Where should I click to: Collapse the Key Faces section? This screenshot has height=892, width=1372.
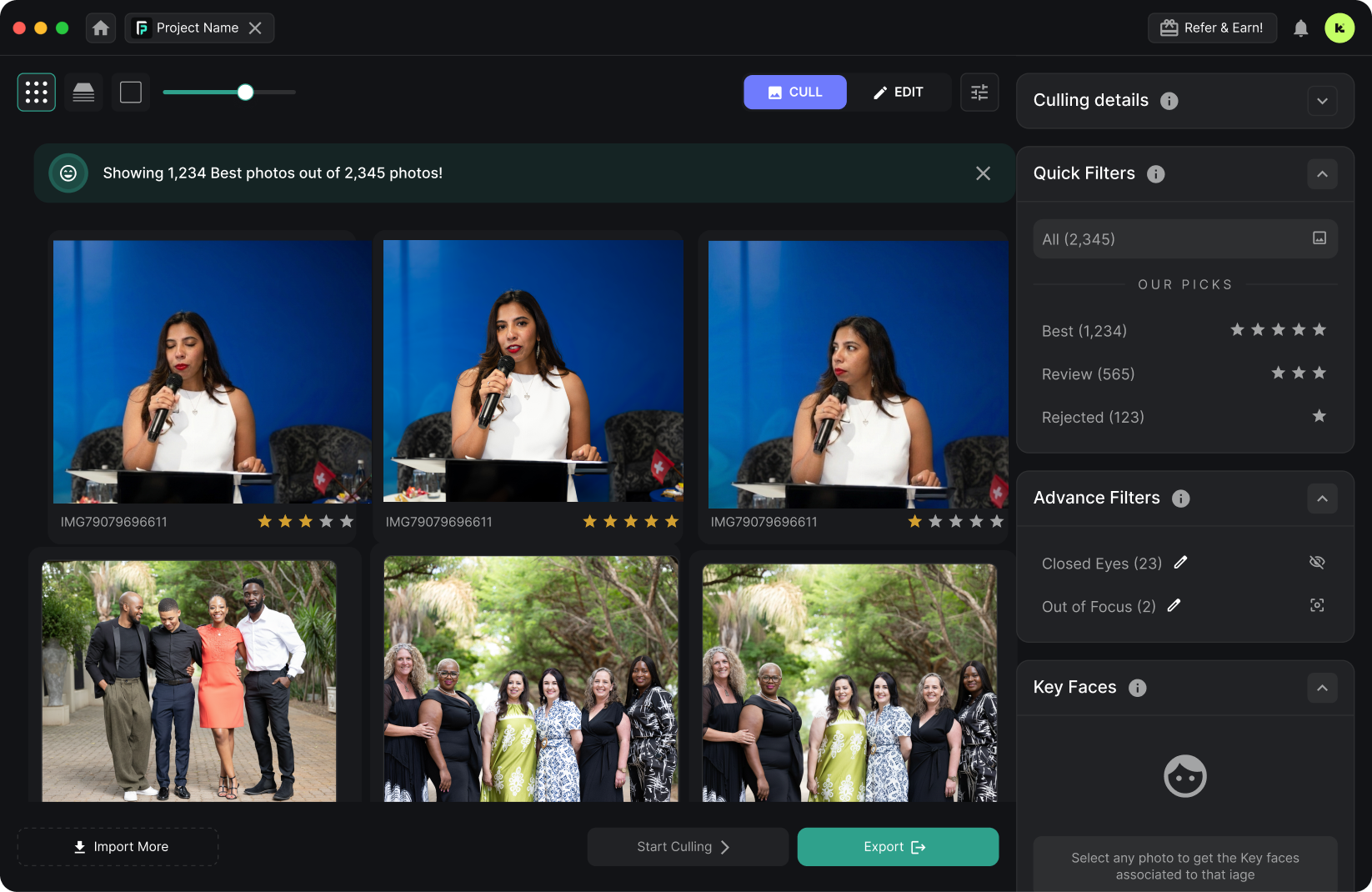point(1322,688)
